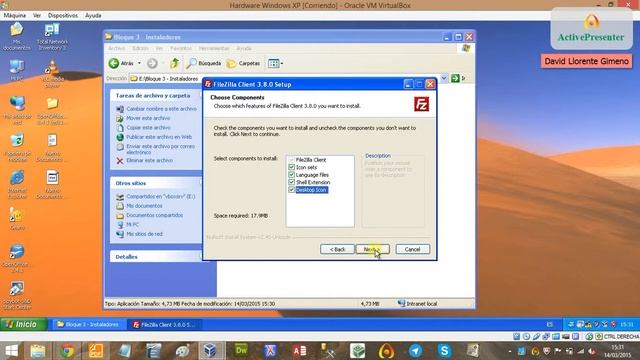The width and height of the screenshot is (640, 360).
Task: Switch to FileZilla Client taskbar button
Action: 165,324
